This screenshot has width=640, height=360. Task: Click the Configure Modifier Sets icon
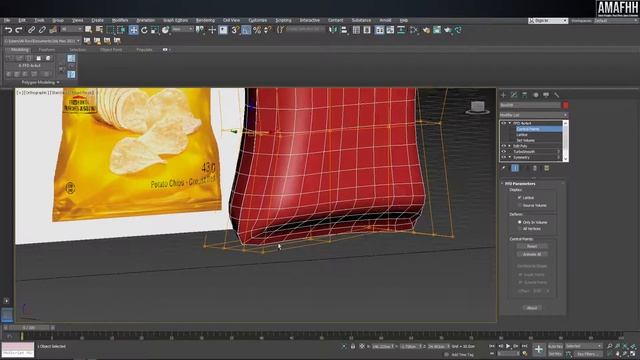[546, 168]
